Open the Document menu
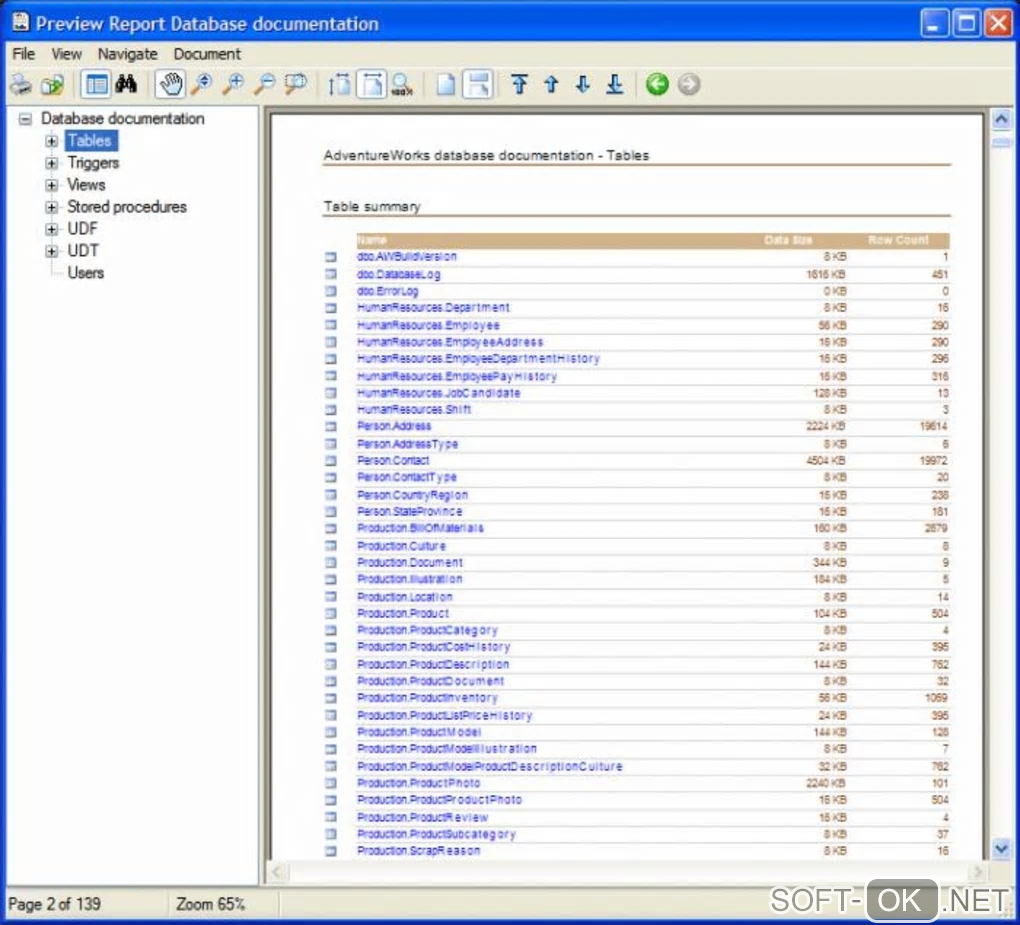This screenshot has height=925, width=1020. 207,54
